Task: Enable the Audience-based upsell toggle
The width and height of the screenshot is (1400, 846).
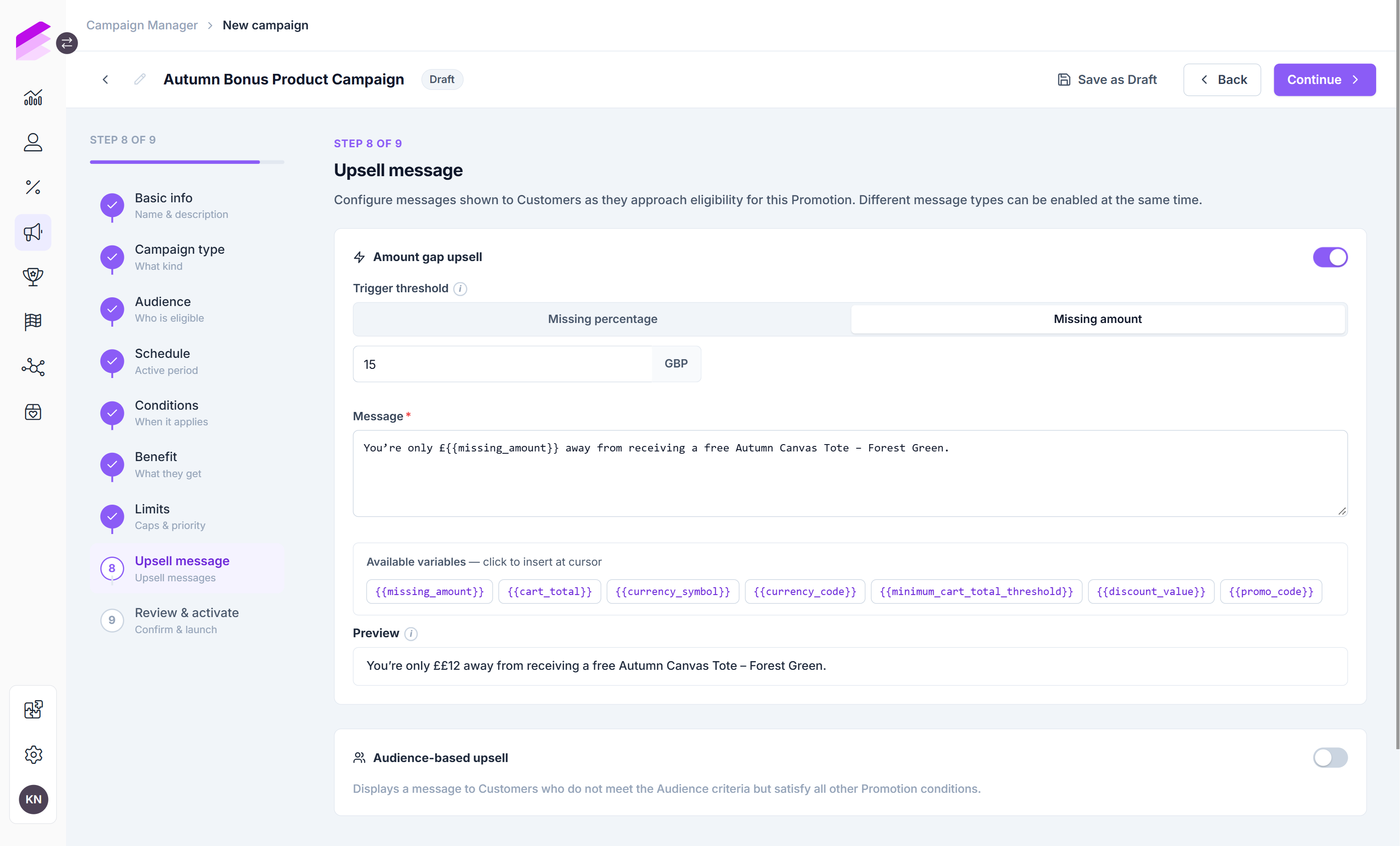Action: coord(1329,757)
